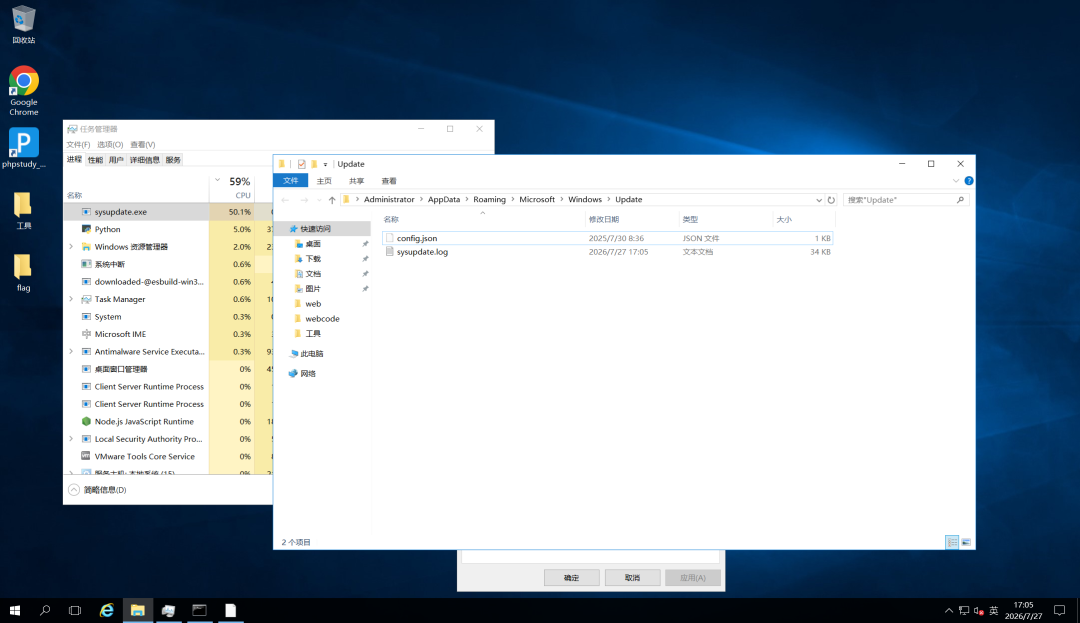This screenshot has height=623, width=1080.
Task: Switch to 性能 tab in Task Manager
Action: pyautogui.click(x=95, y=160)
